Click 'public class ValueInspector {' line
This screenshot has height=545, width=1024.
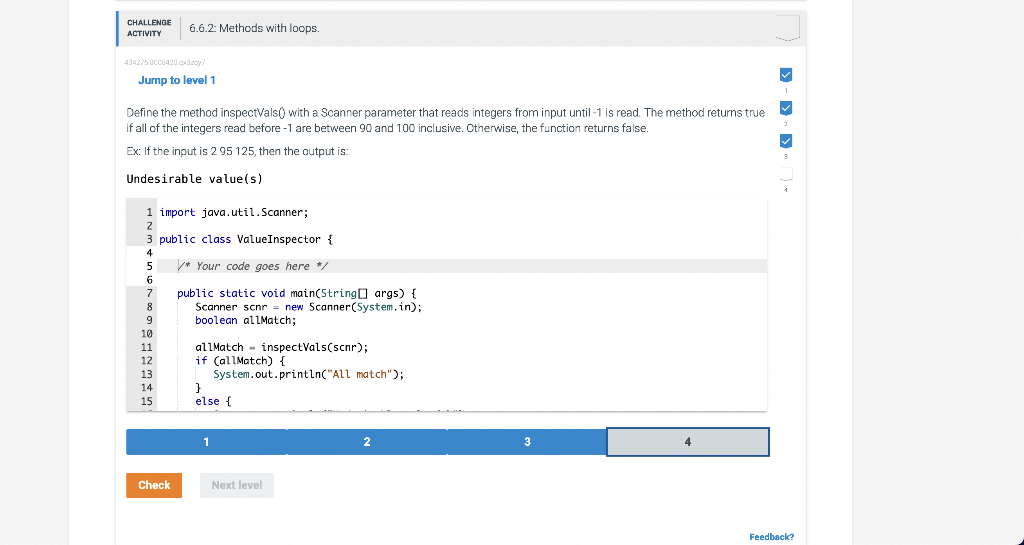click(246, 240)
